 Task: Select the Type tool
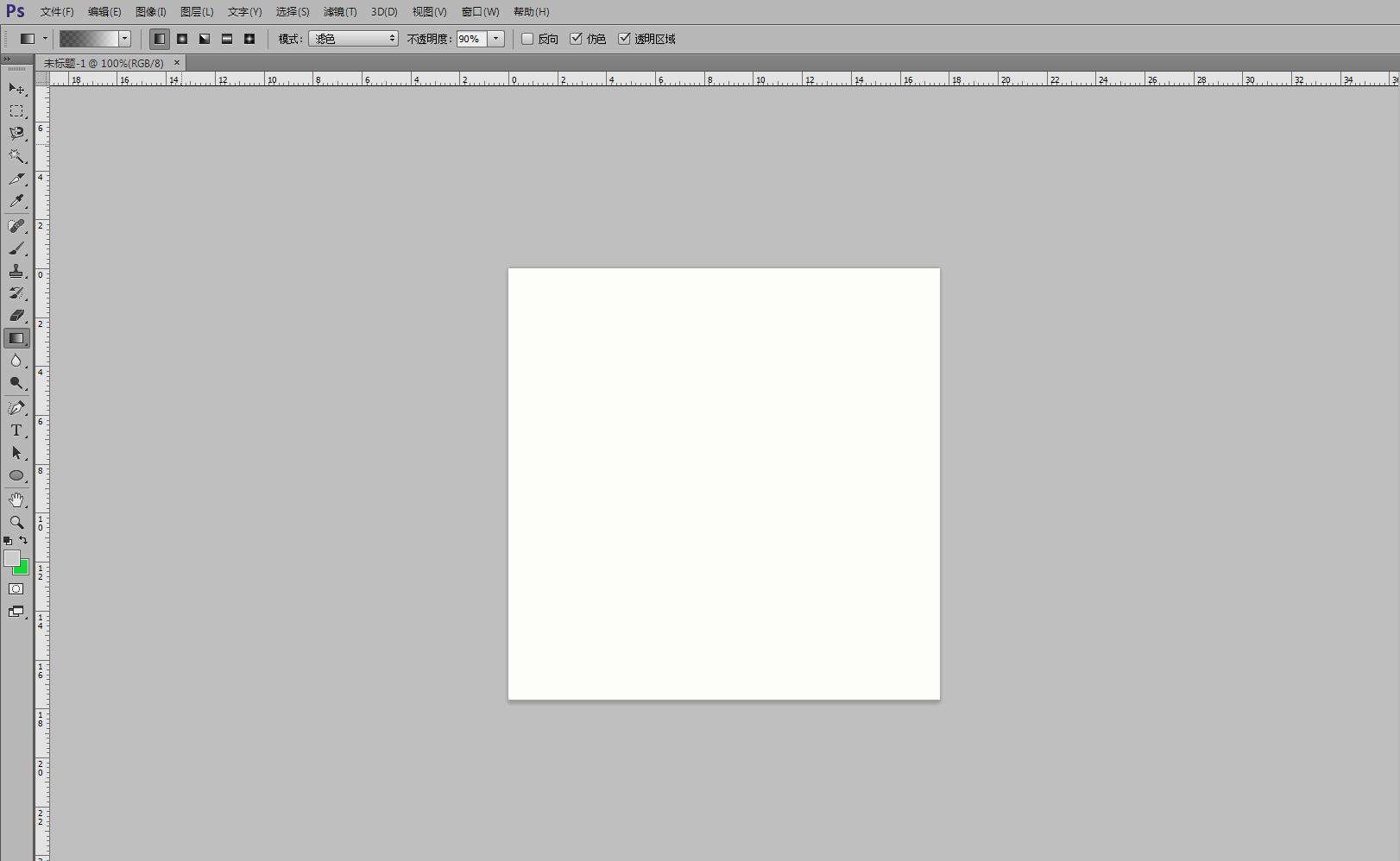[x=16, y=430]
